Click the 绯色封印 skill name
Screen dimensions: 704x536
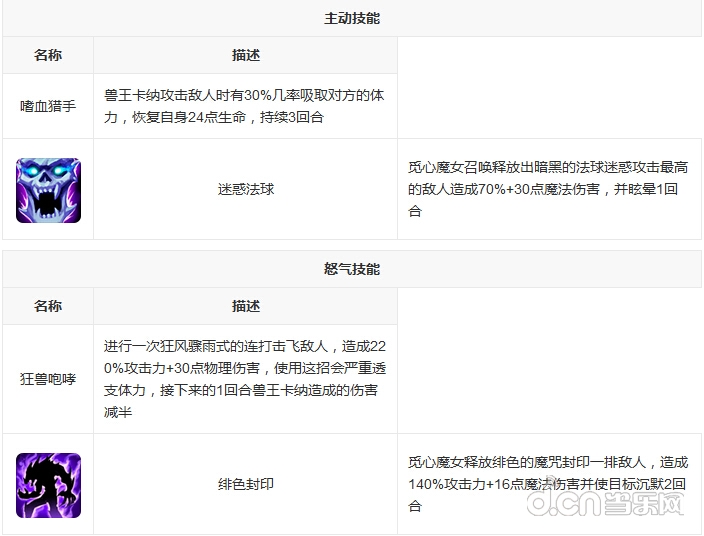pyautogui.click(x=246, y=485)
